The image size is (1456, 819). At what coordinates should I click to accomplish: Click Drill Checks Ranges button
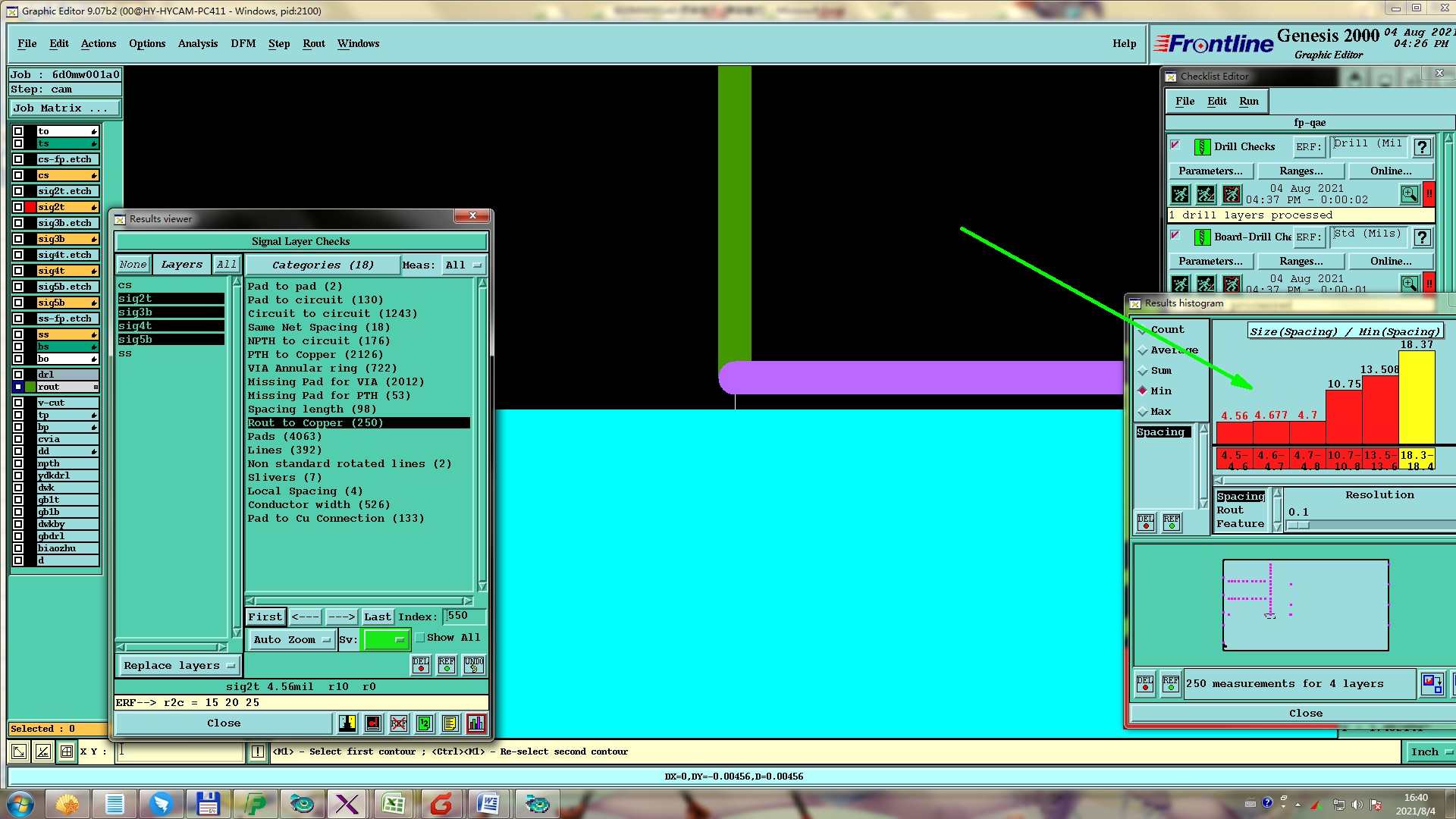(x=1301, y=171)
